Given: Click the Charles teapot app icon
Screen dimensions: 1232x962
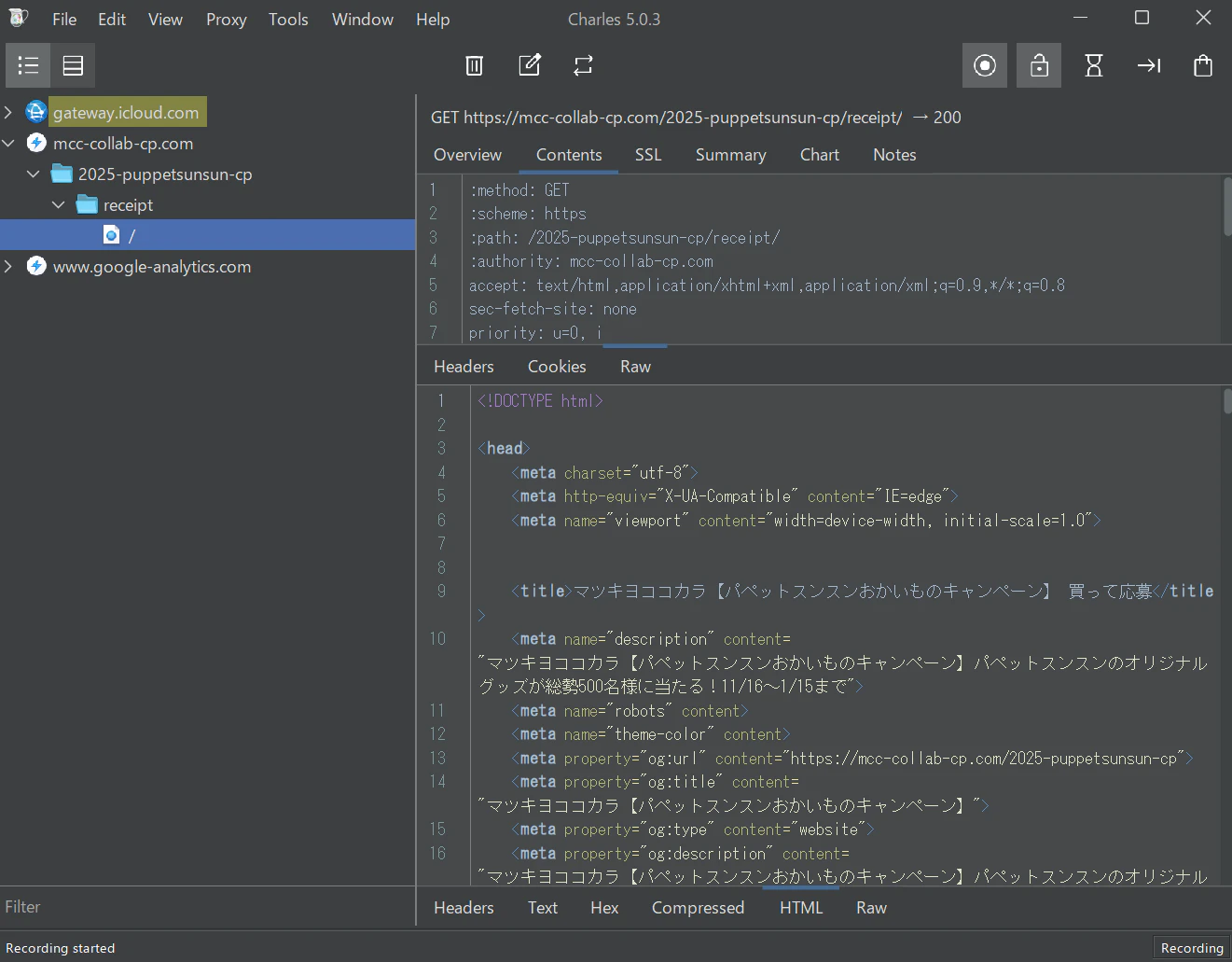Looking at the screenshot, I should click(x=18, y=18).
